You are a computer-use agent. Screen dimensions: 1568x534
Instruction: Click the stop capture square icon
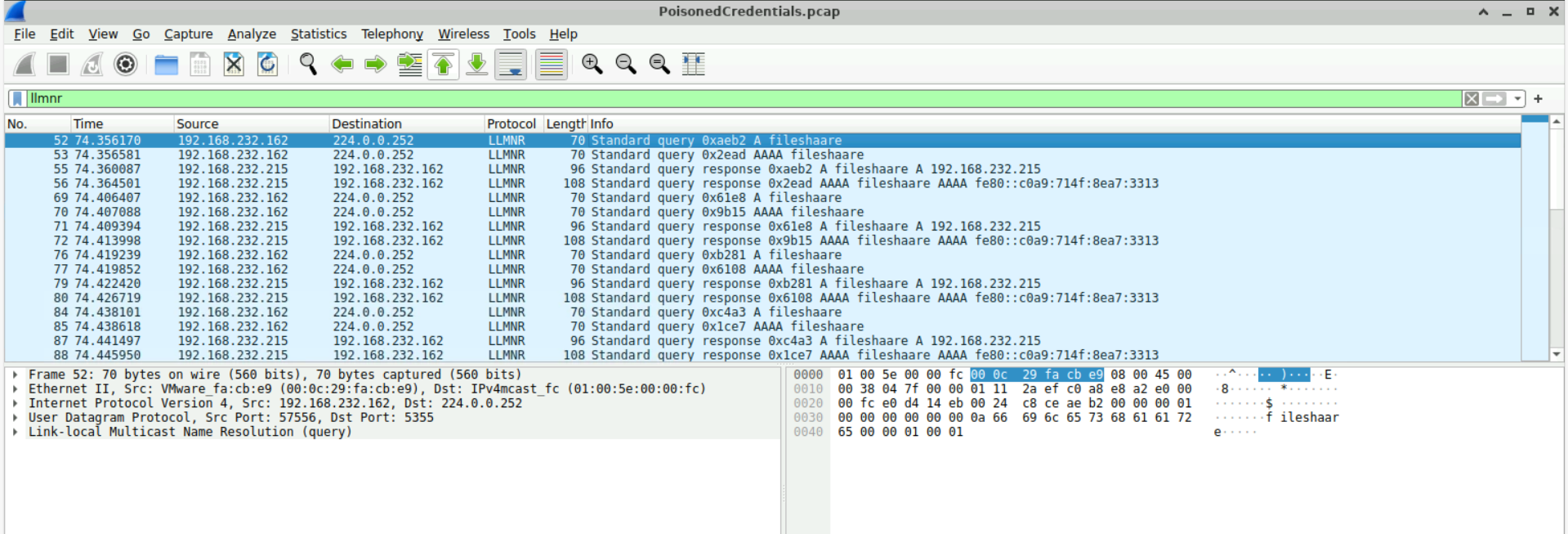click(58, 64)
